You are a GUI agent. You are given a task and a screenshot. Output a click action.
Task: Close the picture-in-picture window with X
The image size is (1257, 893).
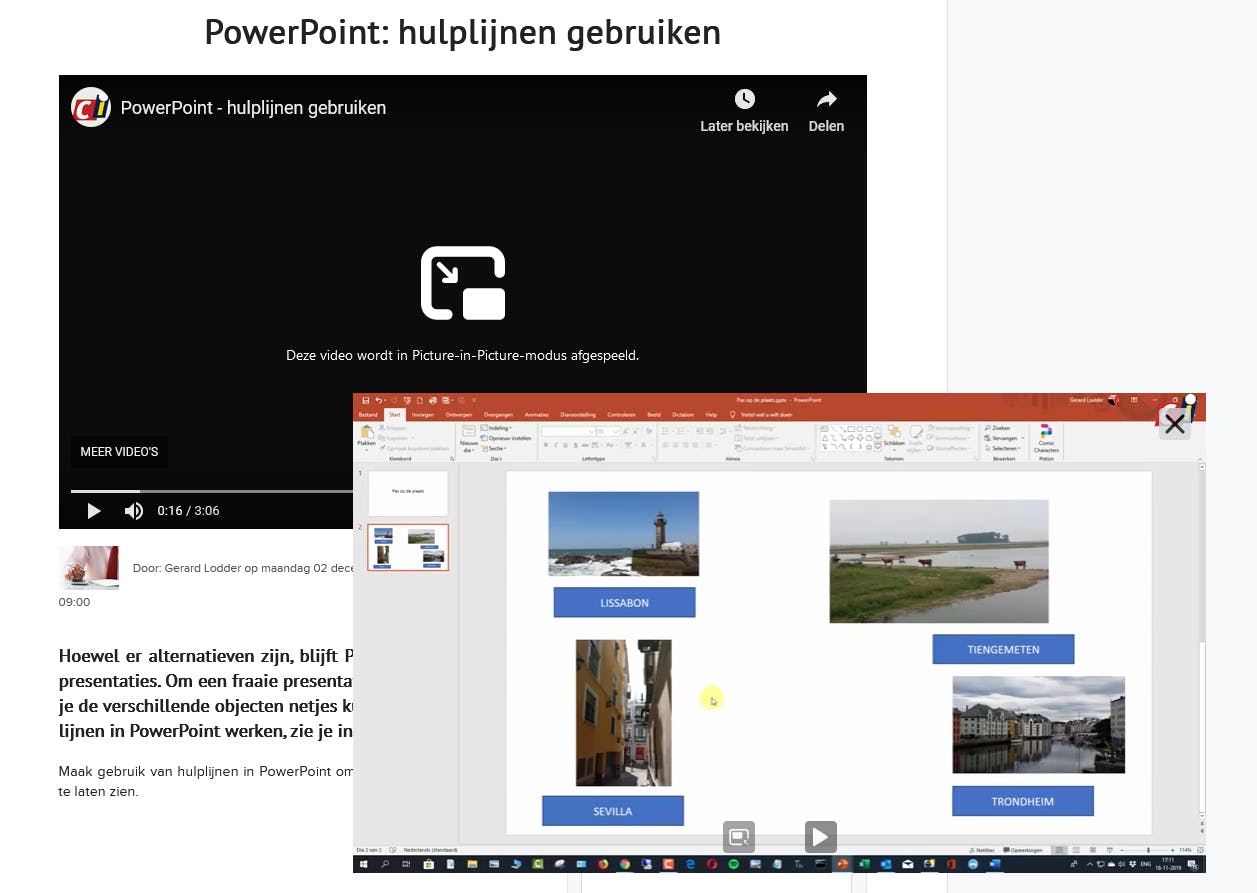coord(1175,424)
